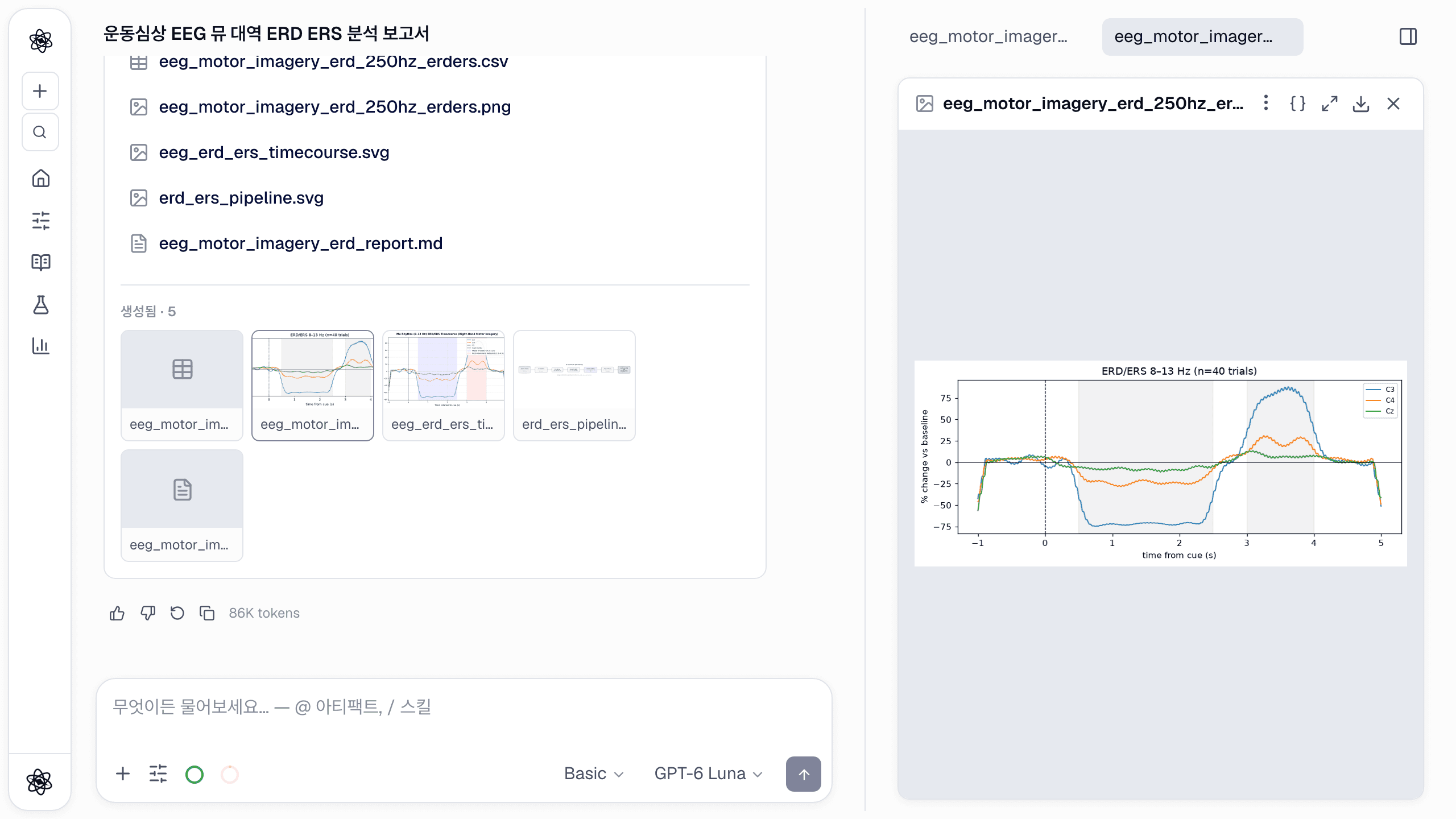Open the GPT-6 Luna model dropdown
Image resolution: width=1456 pixels, height=819 pixels.
[709, 773]
